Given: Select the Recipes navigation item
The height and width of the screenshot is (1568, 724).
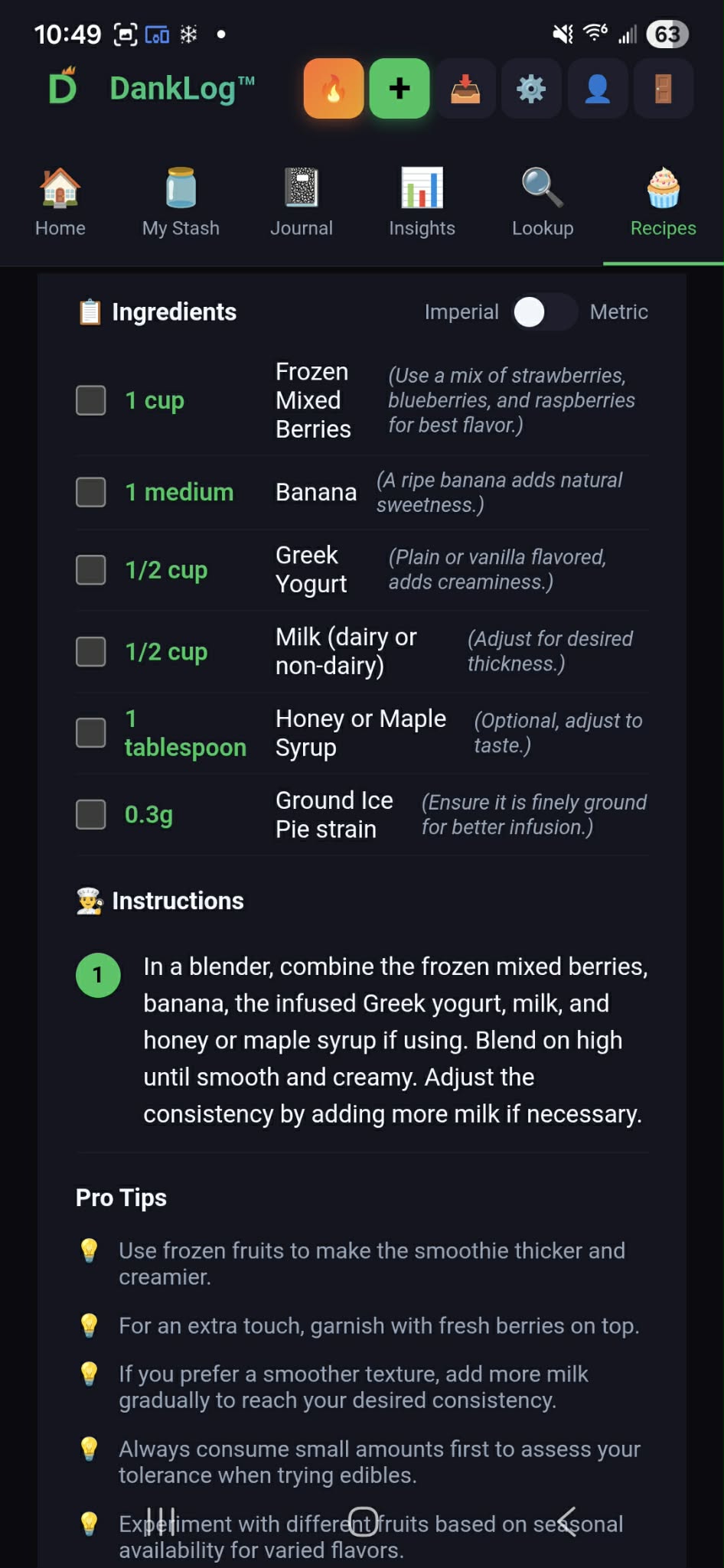Looking at the screenshot, I should (663, 200).
